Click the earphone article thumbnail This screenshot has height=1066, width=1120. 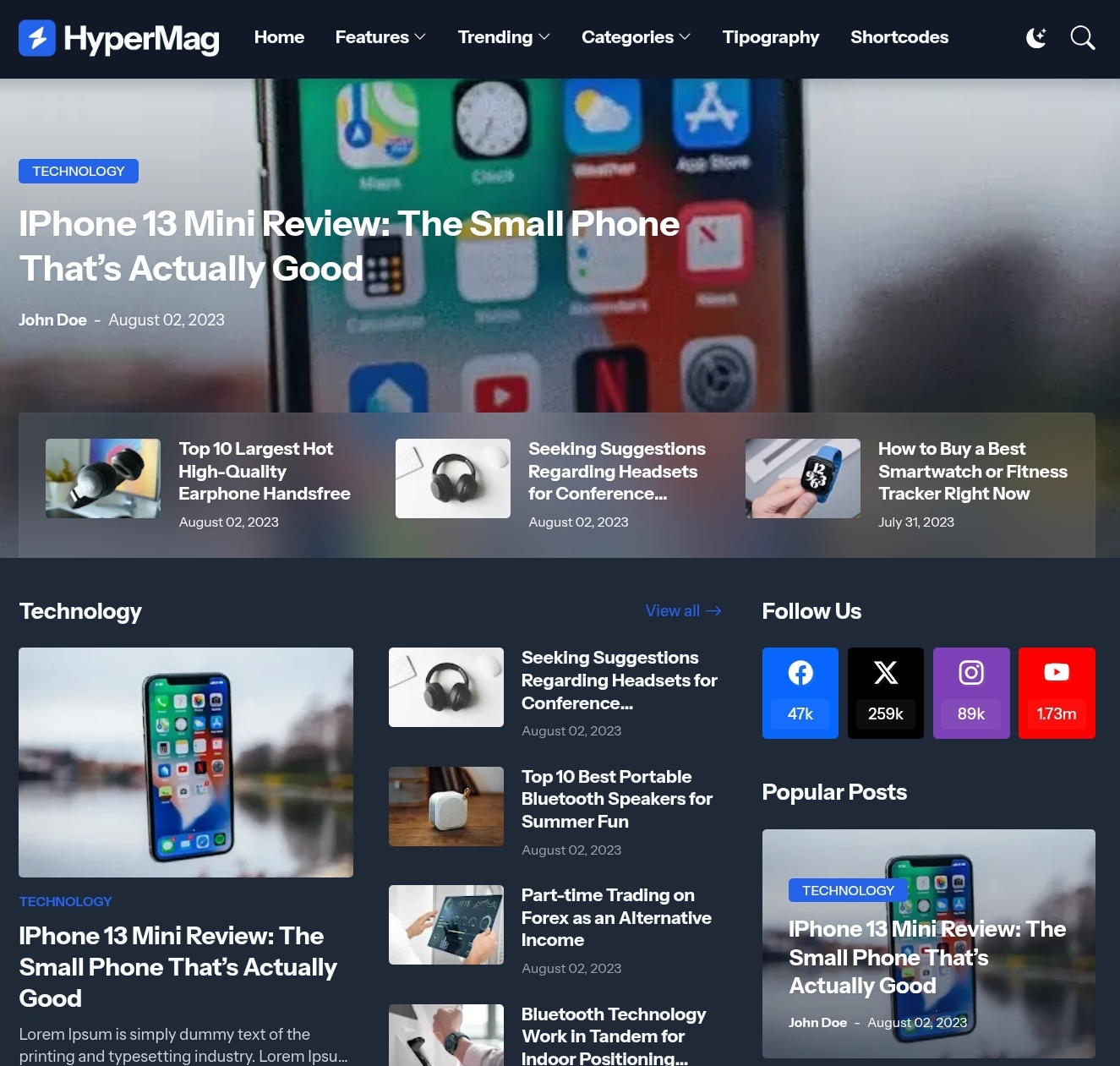pyautogui.click(x=103, y=478)
